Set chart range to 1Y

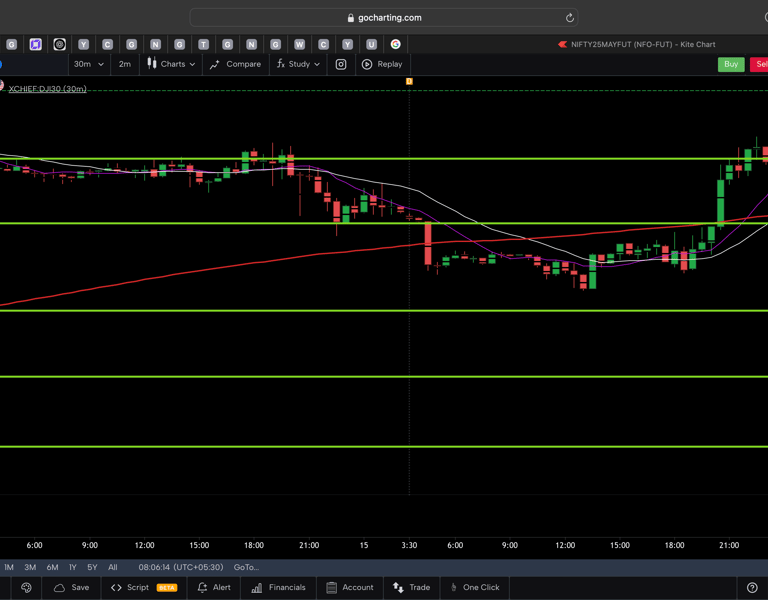click(x=72, y=567)
